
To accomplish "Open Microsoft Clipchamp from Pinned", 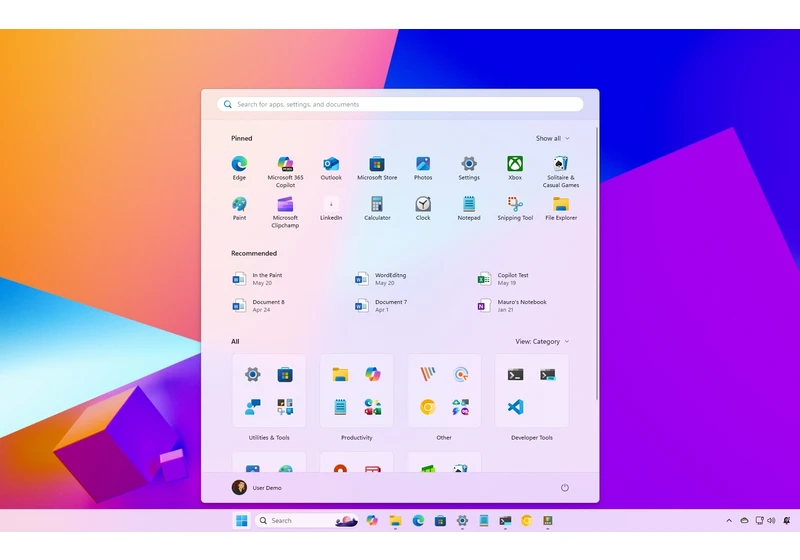I will pos(285,212).
